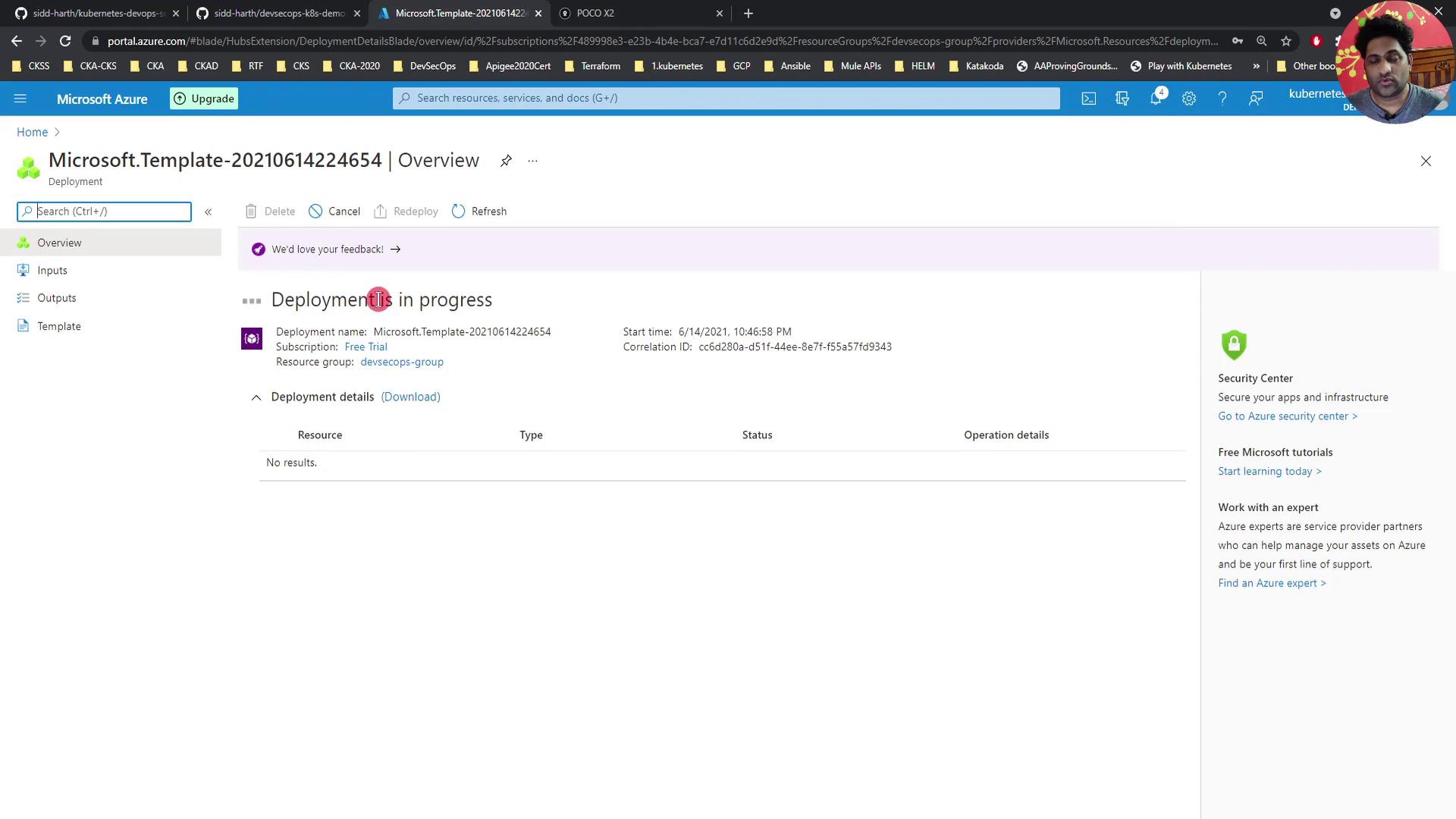This screenshot has height=819, width=1456.
Task: Focus the Search resources search box
Action: click(x=726, y=98)
